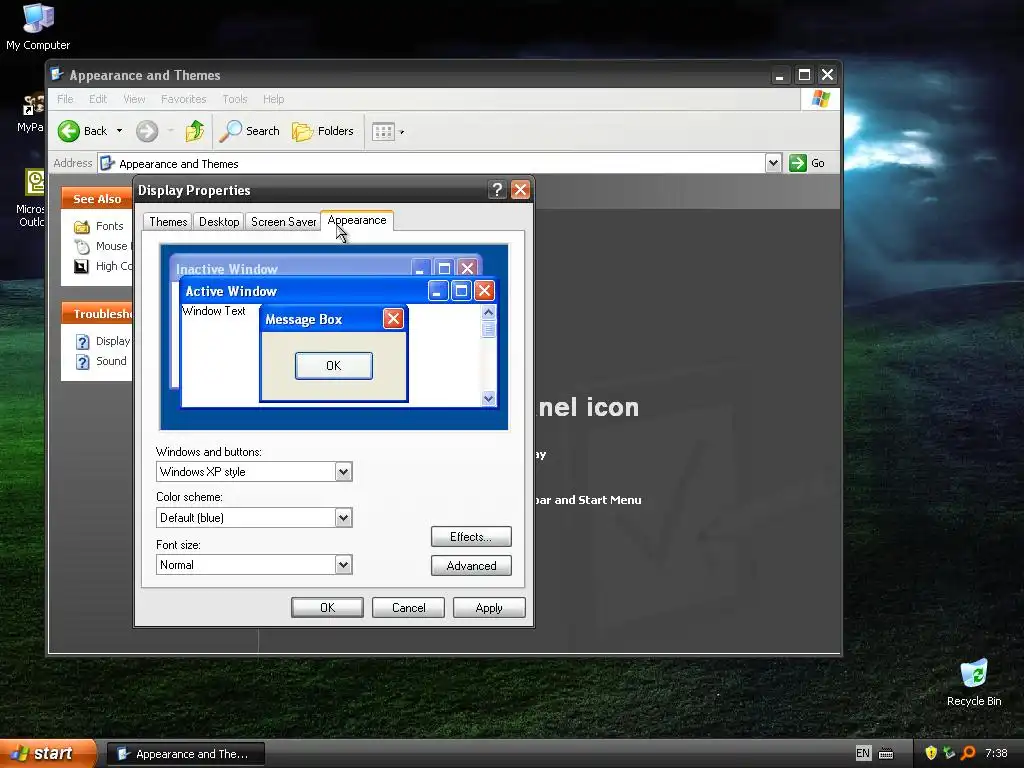Open the Back button history dropdown arrow
Image resolution: width=1024 pixels, height=768 pixels.
120,131
